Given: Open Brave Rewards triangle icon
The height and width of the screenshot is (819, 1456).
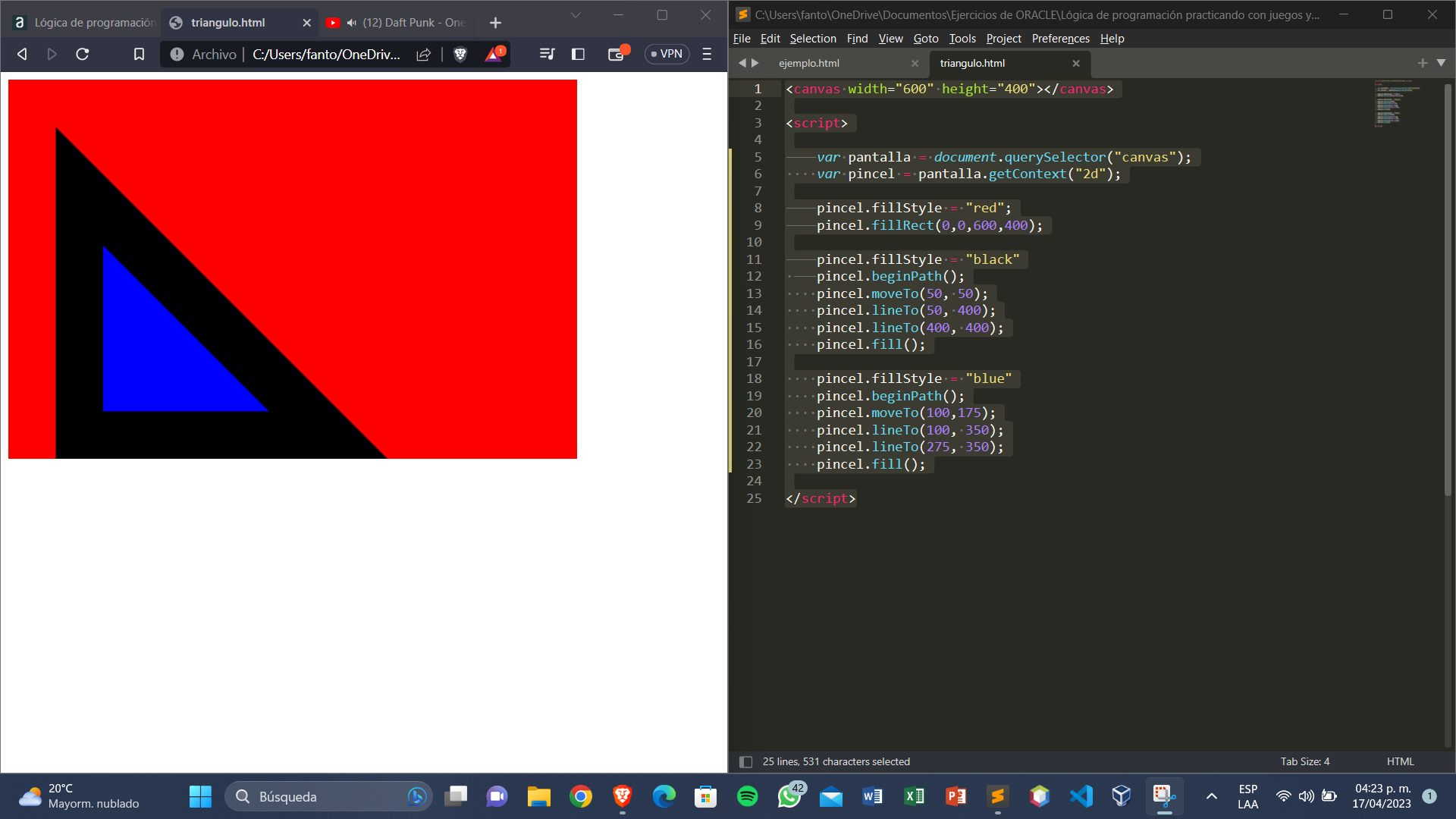Looking at the screenshot, I should click(494, 54).
